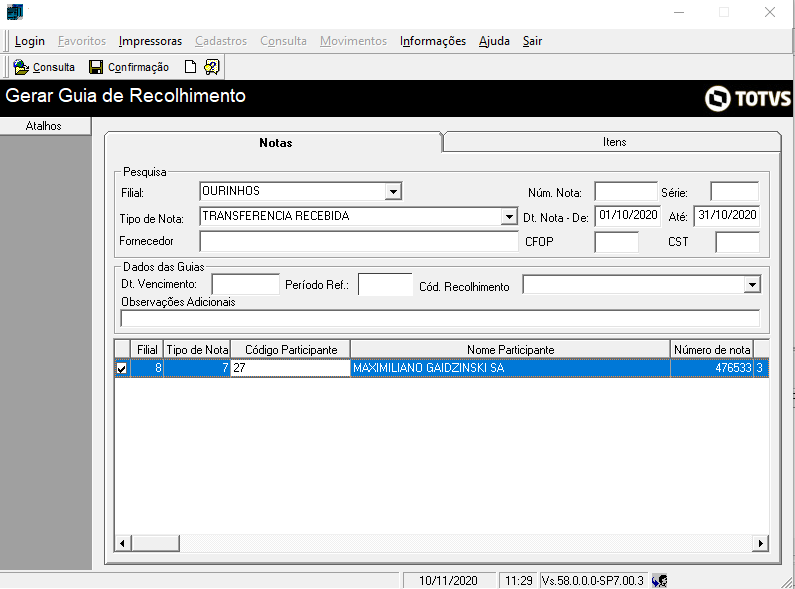Click the OURINHOS Filial combo box
The height and width of the screenshot is (589, 795).
click(x=300, y=191)
